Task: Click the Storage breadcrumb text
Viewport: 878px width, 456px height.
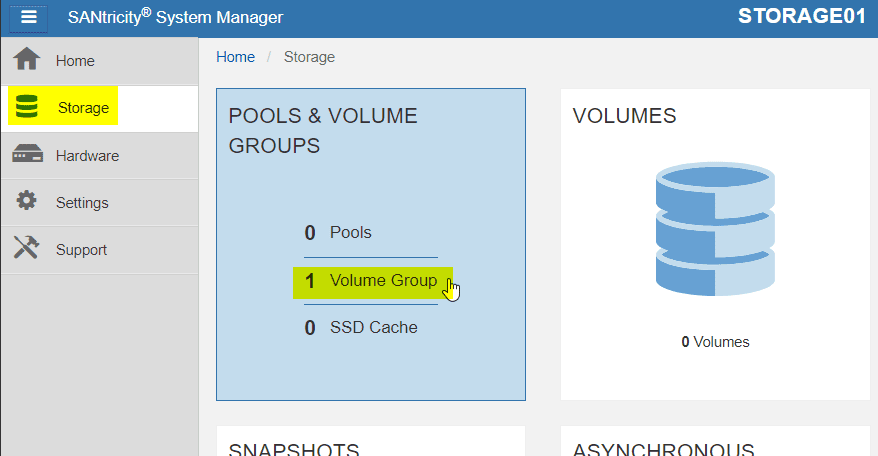Action: coord(309,57)
